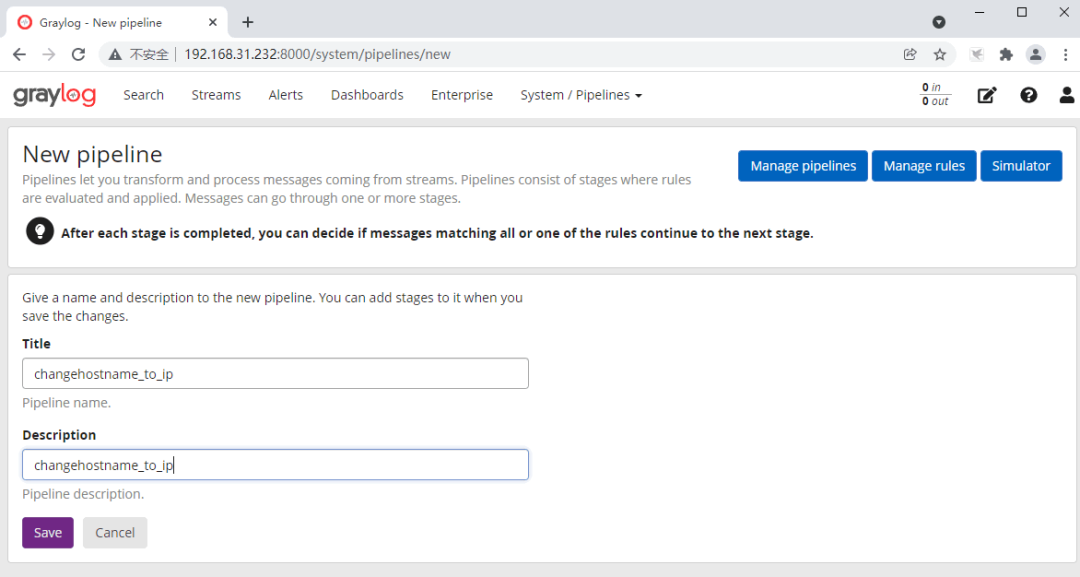Save the new pipeline

pos(48,533)
